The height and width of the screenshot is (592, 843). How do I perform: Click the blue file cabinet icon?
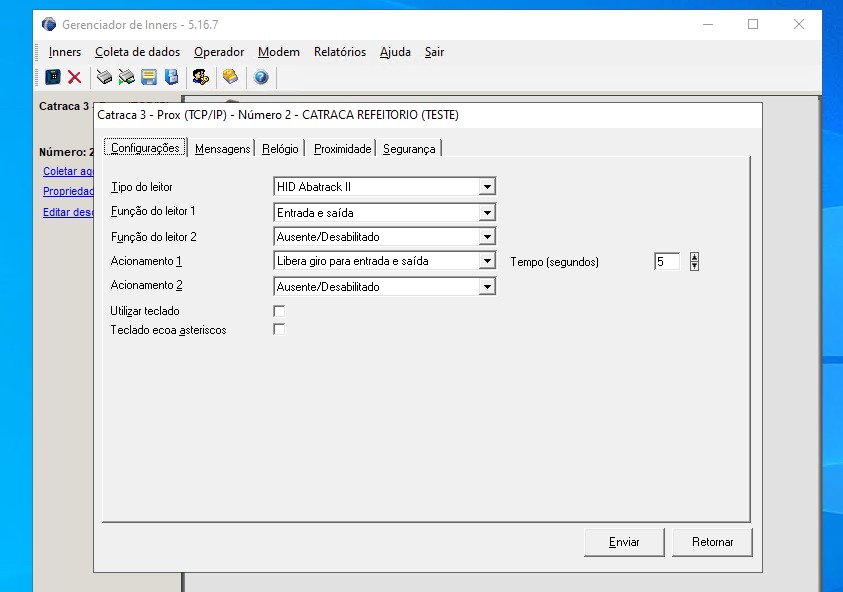click(171, 77)
